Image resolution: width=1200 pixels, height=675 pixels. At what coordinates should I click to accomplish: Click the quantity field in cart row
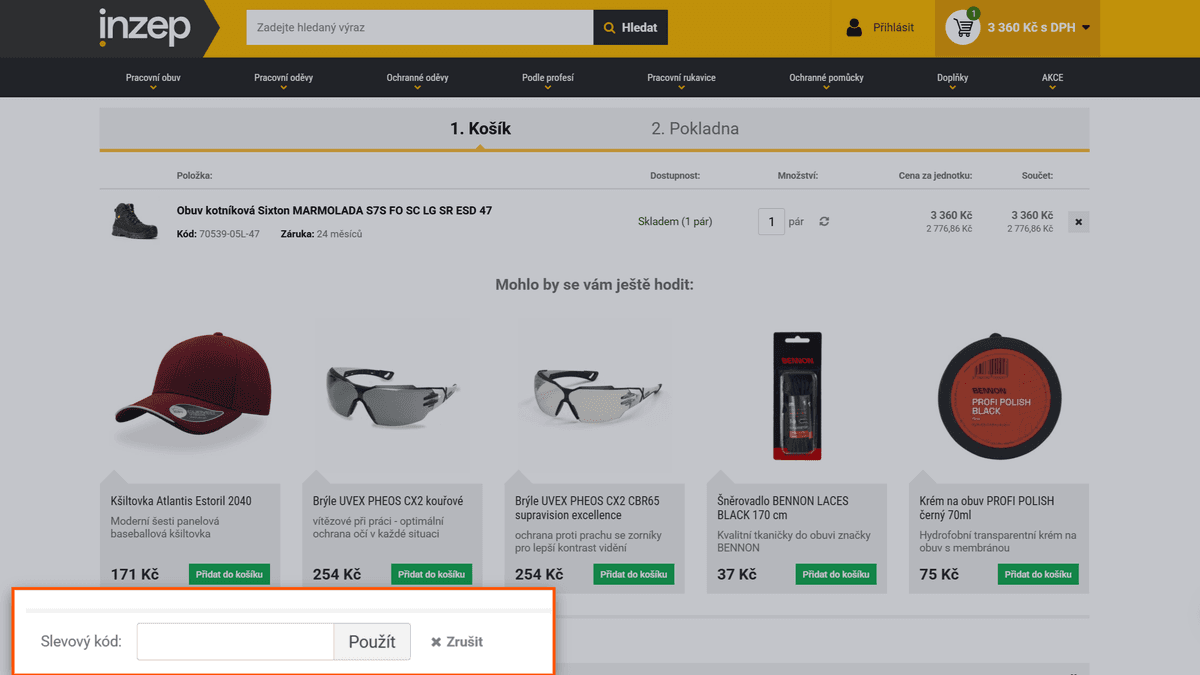(x=771, y=222)
